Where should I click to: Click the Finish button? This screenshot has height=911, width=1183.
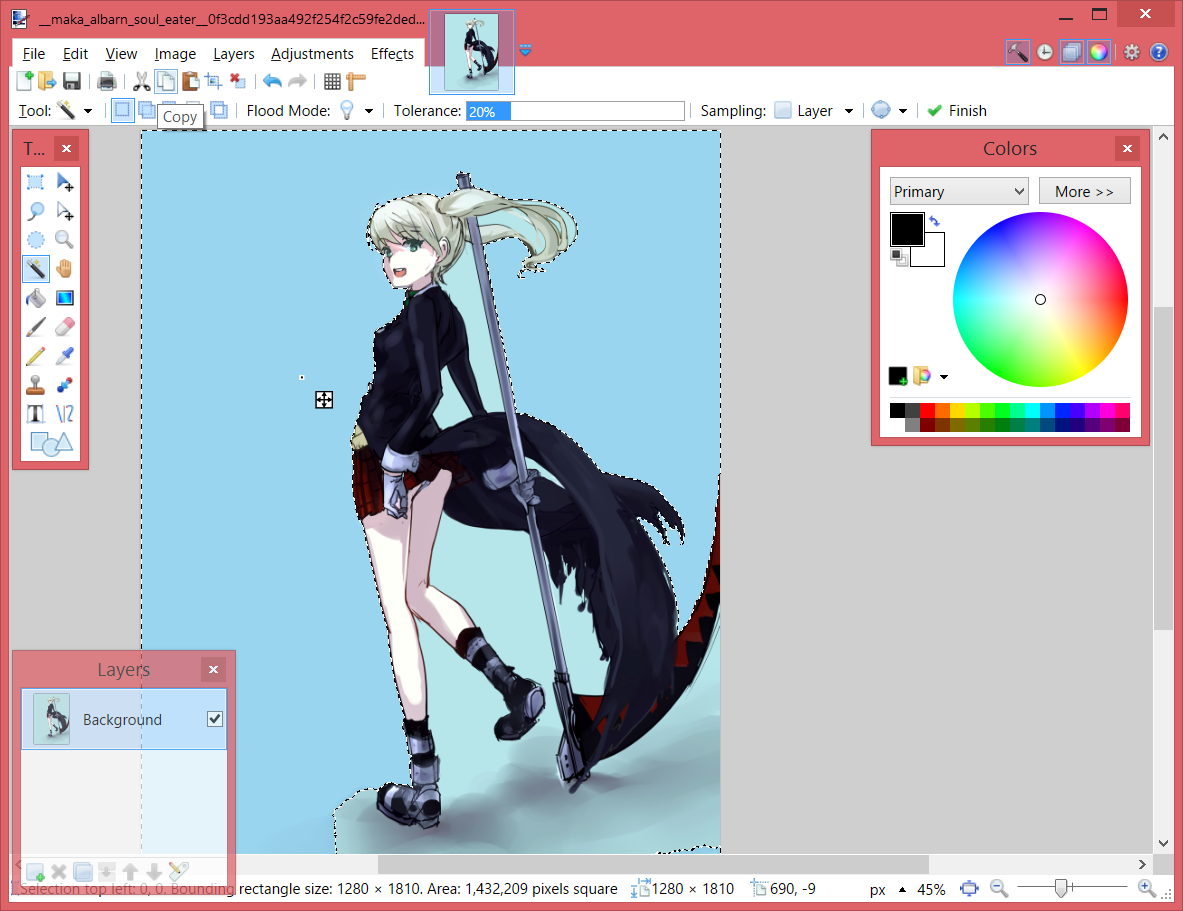click(957, 111)
